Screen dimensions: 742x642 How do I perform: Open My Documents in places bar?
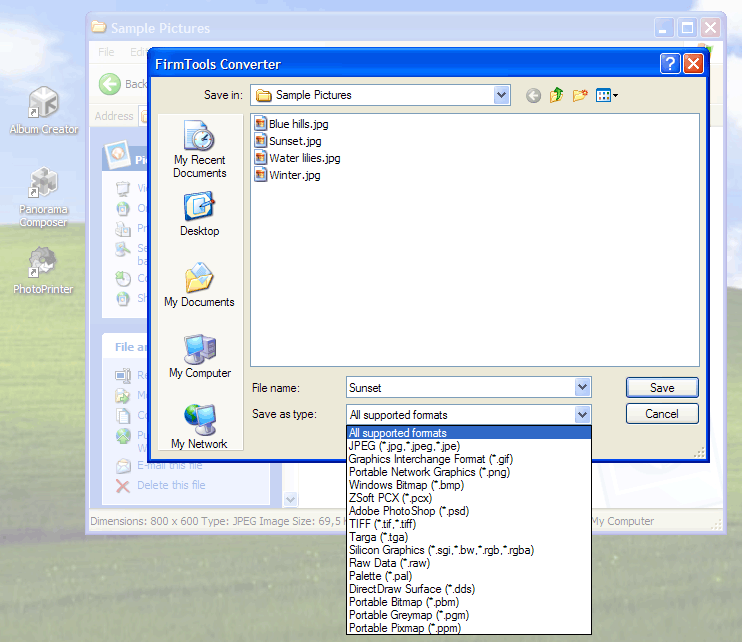[199, 284]
